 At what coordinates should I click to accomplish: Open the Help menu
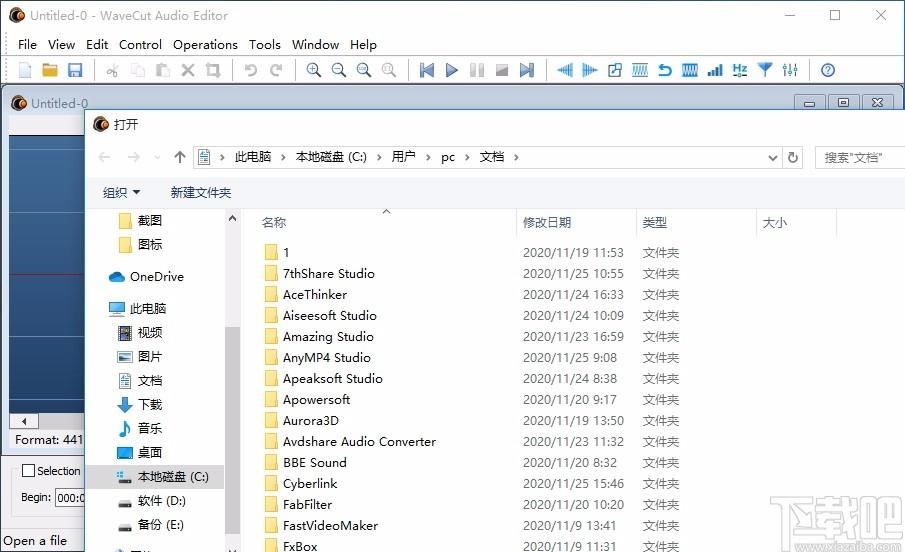click(x=363, y=44)
